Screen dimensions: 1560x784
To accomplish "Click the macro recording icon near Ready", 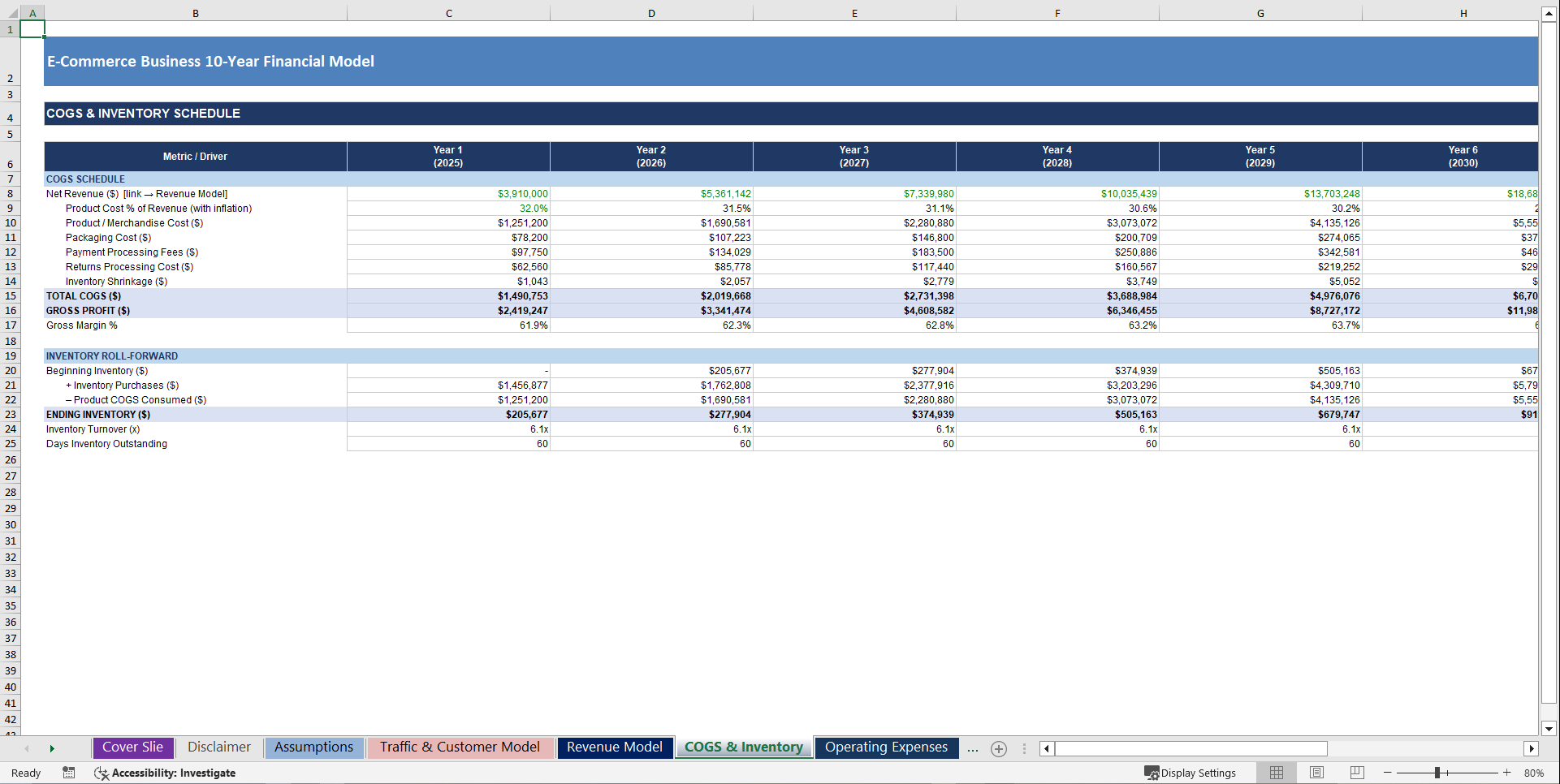I will [x=69, y=773].
